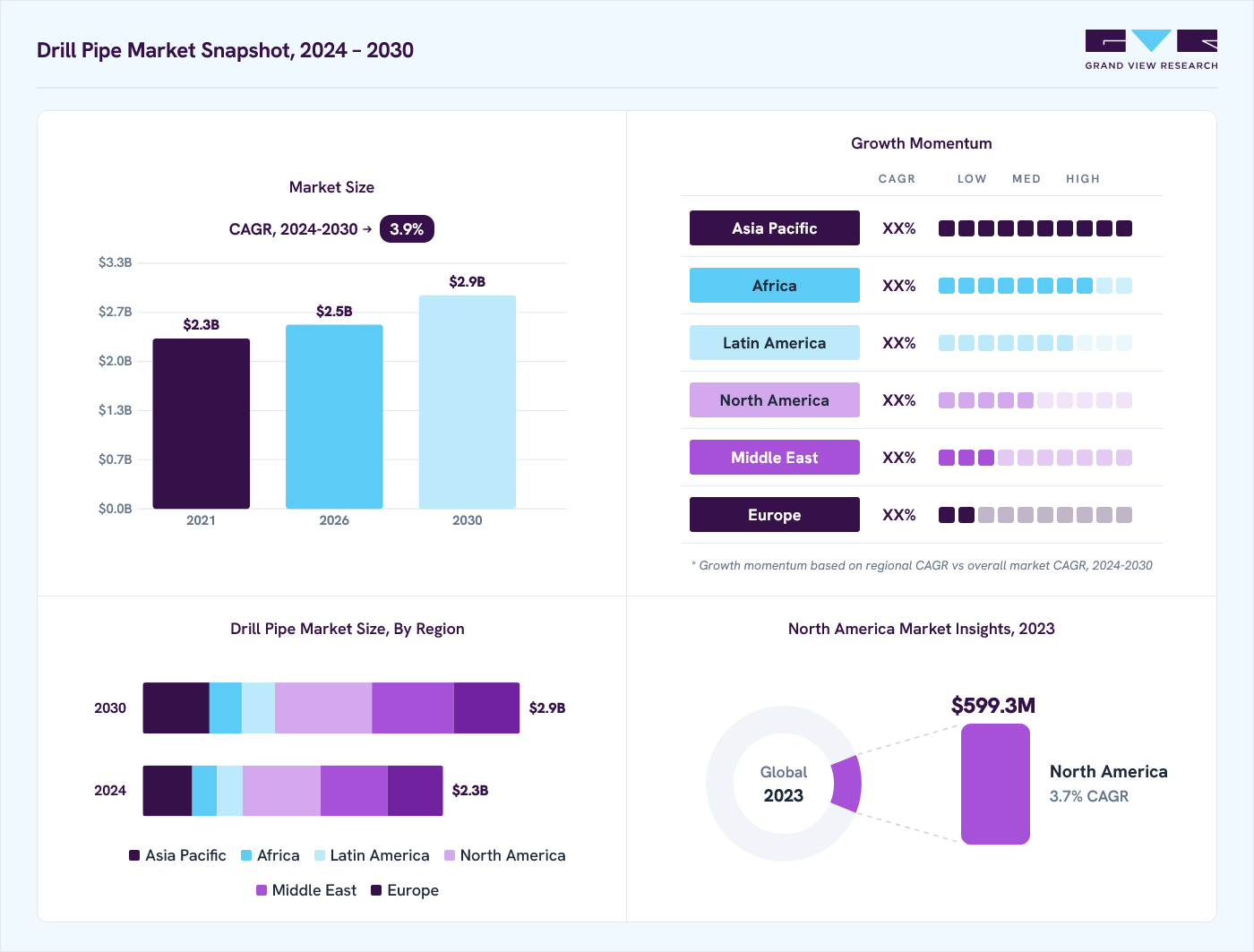Click the Global 2023 donut center
Screen dimensions: 1254x952
tap(784, 784)
